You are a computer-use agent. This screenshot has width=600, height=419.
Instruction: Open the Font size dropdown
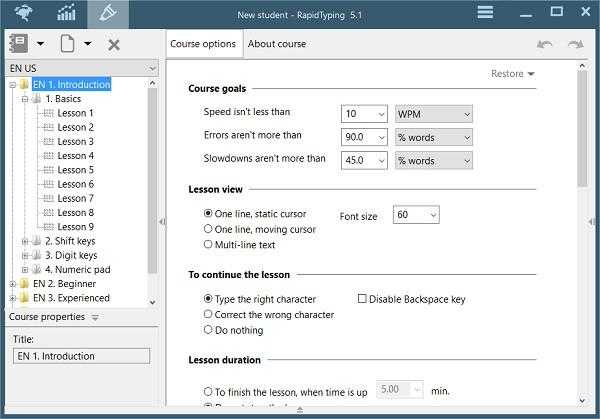pyautogui.click(x=416, y=215)
